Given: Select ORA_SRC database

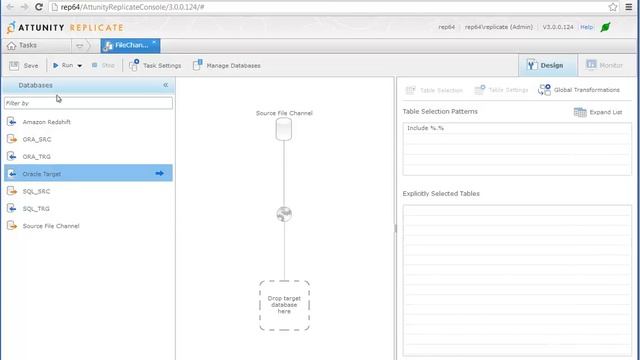Looking at the screenshot, I should coord(88,139).
